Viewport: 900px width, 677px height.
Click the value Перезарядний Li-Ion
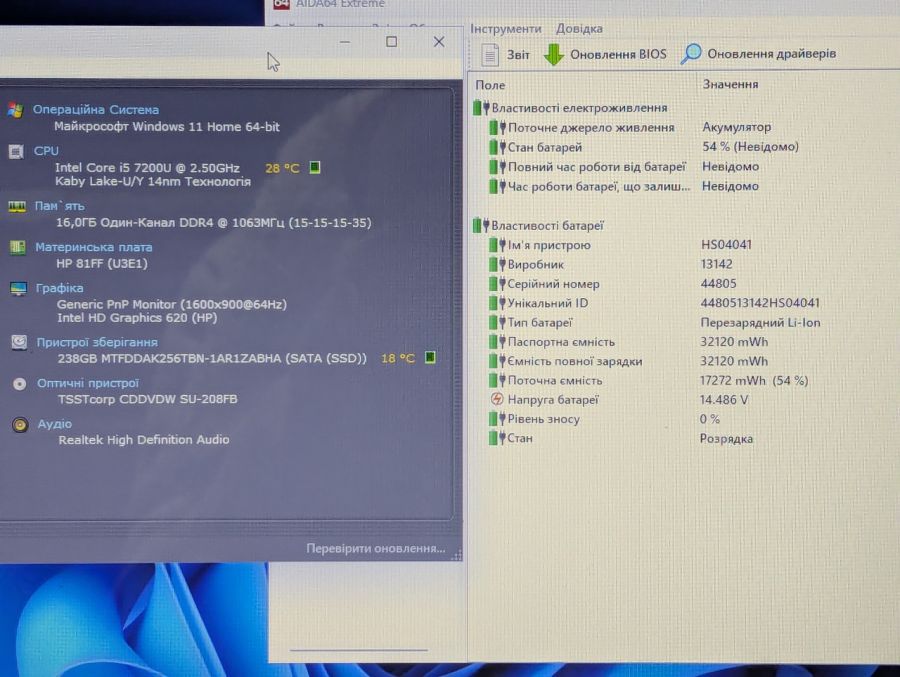(x=760, y=323)
